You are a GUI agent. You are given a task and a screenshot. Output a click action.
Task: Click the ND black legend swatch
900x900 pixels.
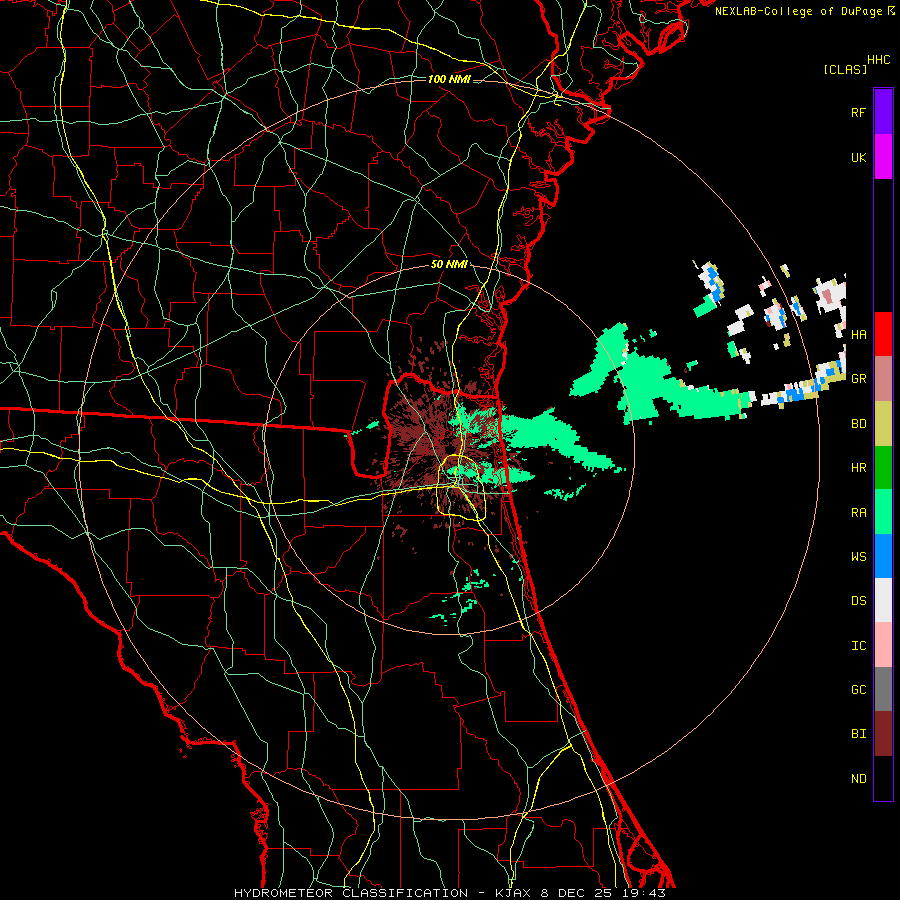883,778
